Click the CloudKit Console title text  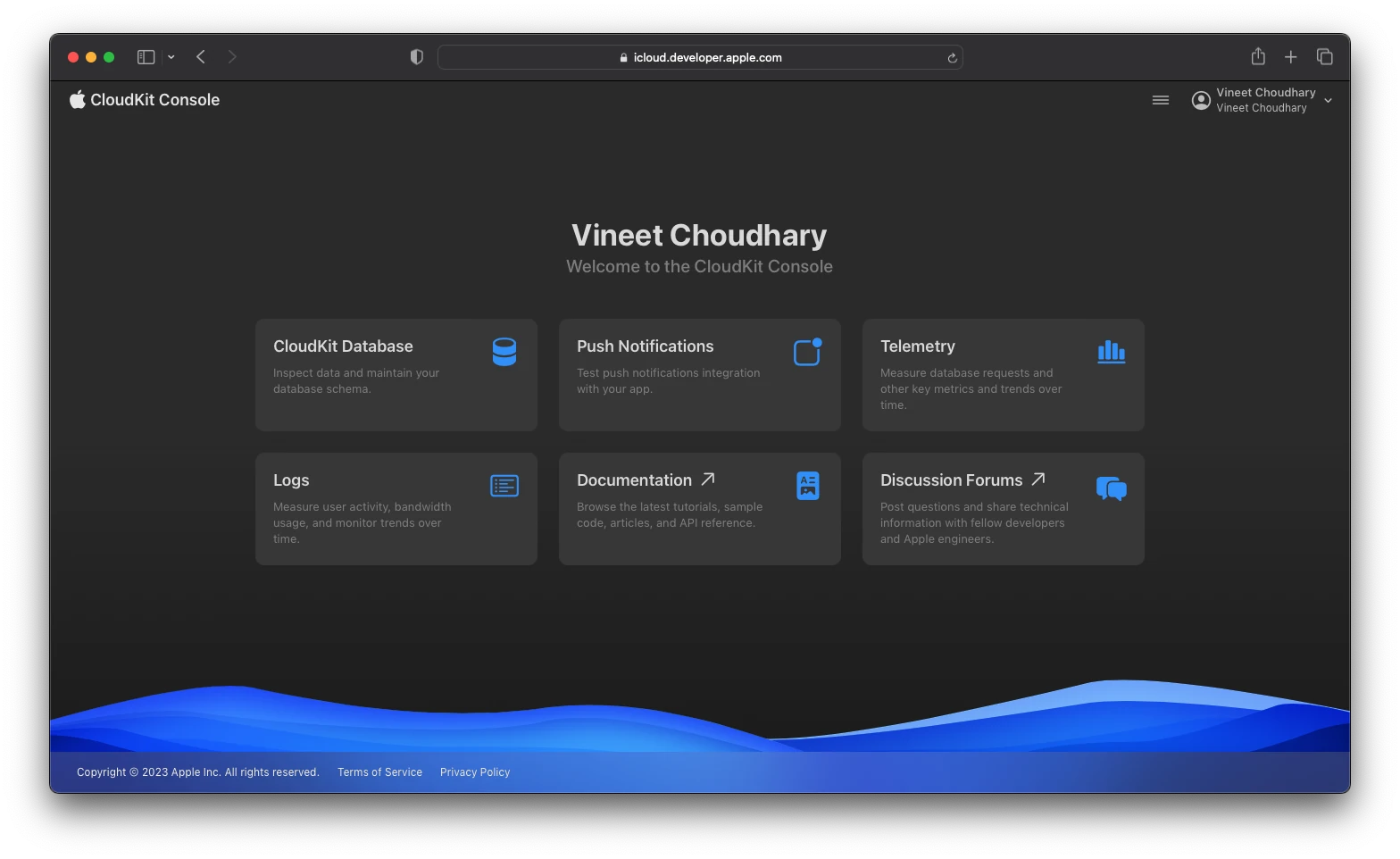tap(155, 100)
